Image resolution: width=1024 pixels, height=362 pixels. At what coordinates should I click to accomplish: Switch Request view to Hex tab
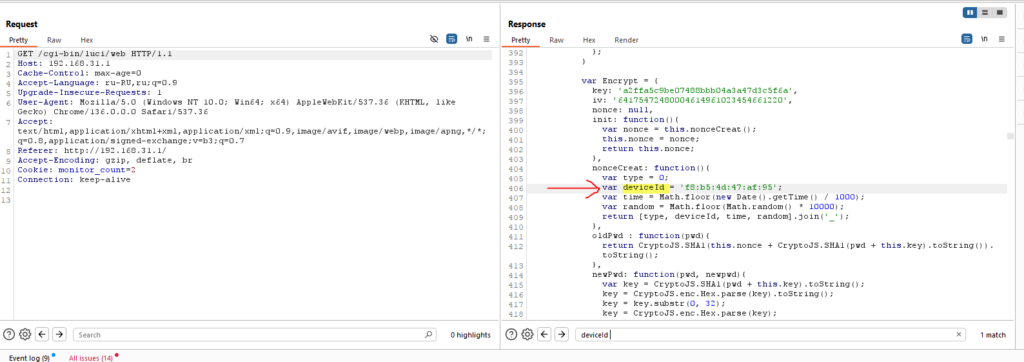coord(87,40)
